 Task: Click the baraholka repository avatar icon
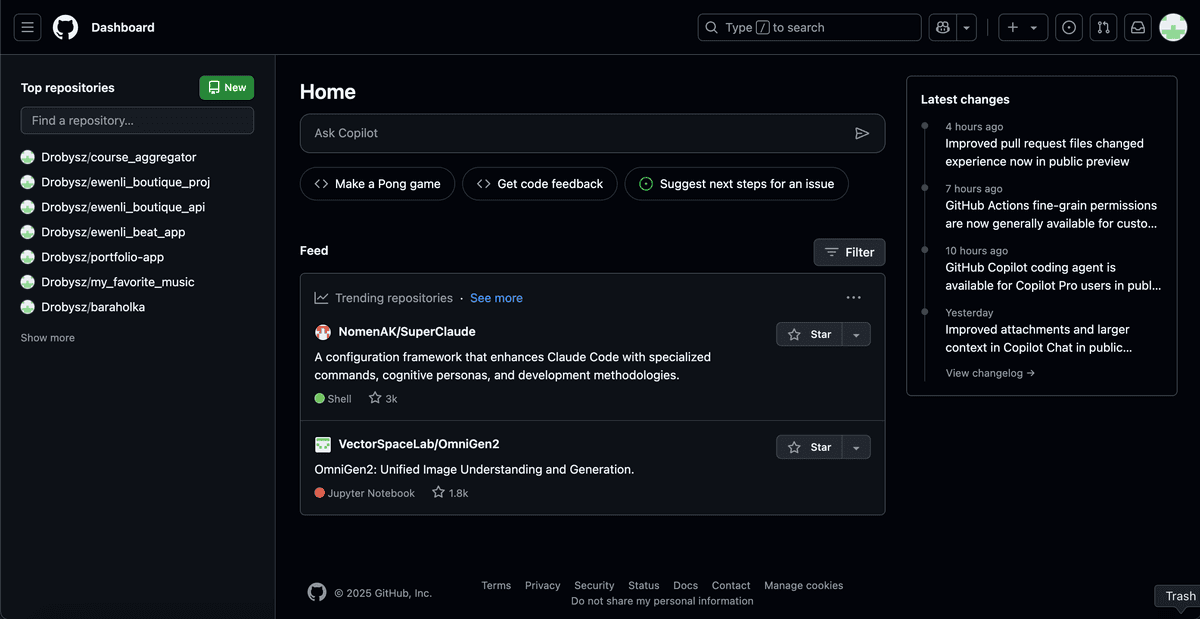(28, 307)
